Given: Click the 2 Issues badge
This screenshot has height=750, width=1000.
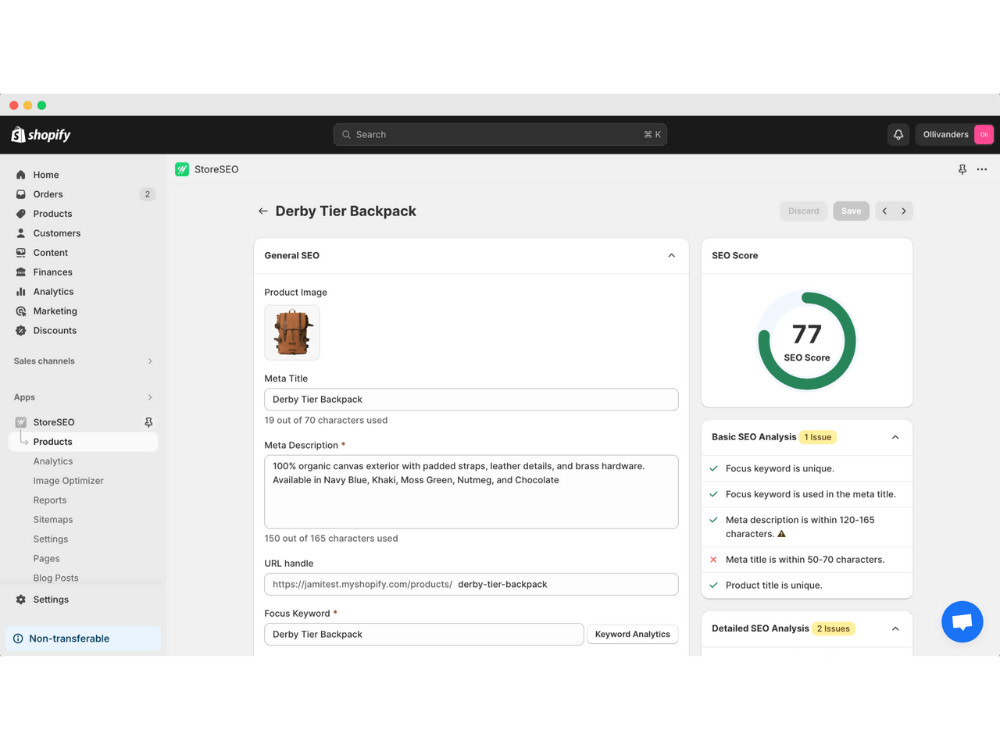Looking at the screenshot, I should point(833,628).
